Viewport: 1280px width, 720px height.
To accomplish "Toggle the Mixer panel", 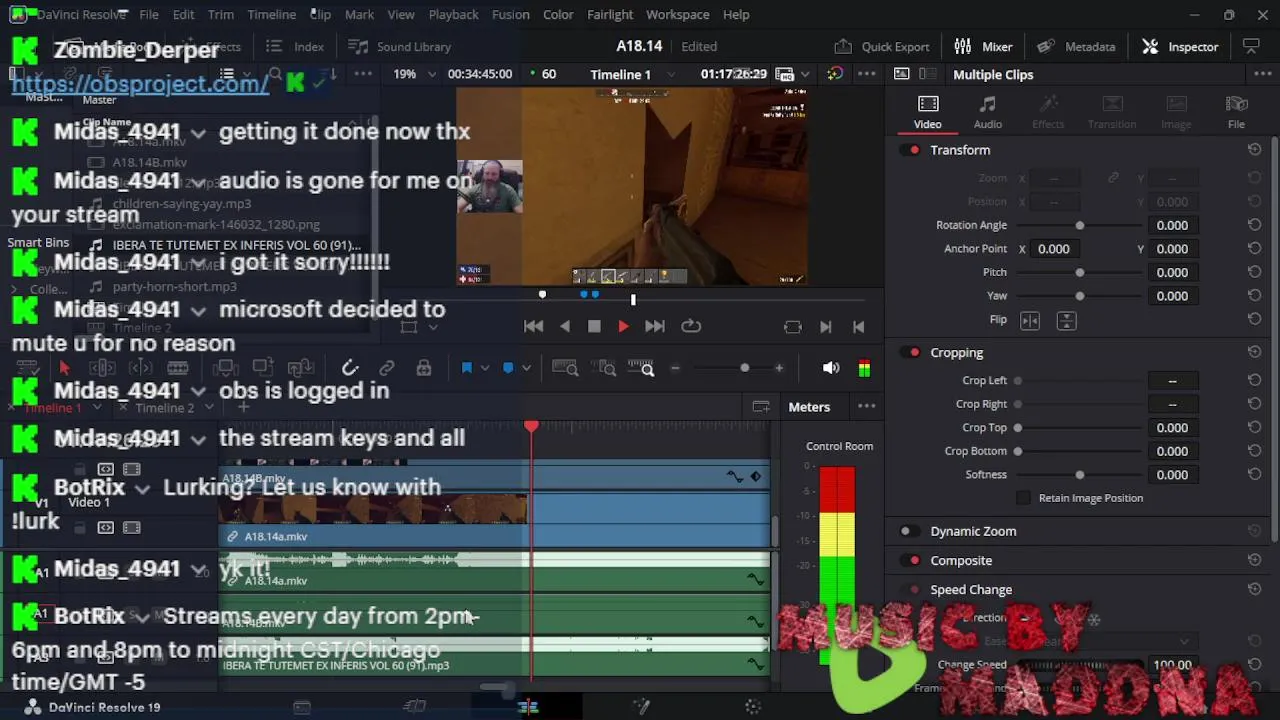I will tap(983, 46).
